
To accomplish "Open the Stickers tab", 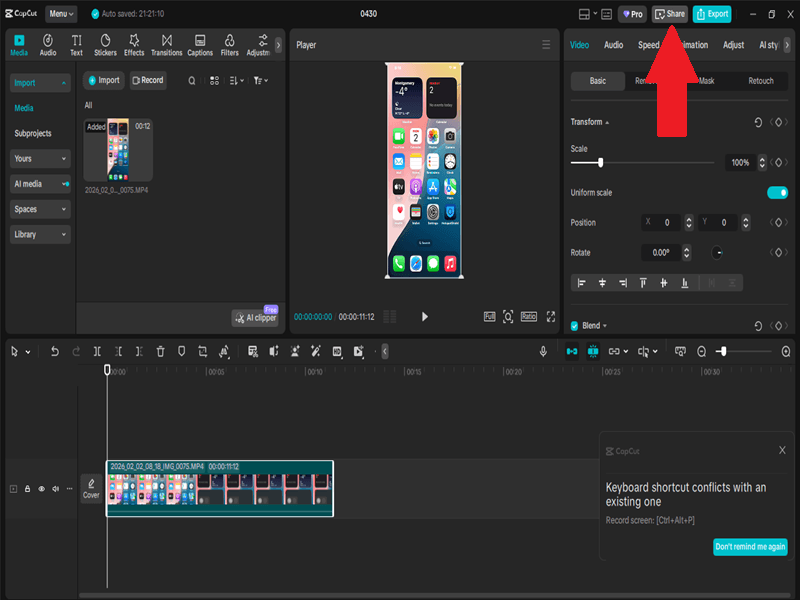I will coord(105,45).
